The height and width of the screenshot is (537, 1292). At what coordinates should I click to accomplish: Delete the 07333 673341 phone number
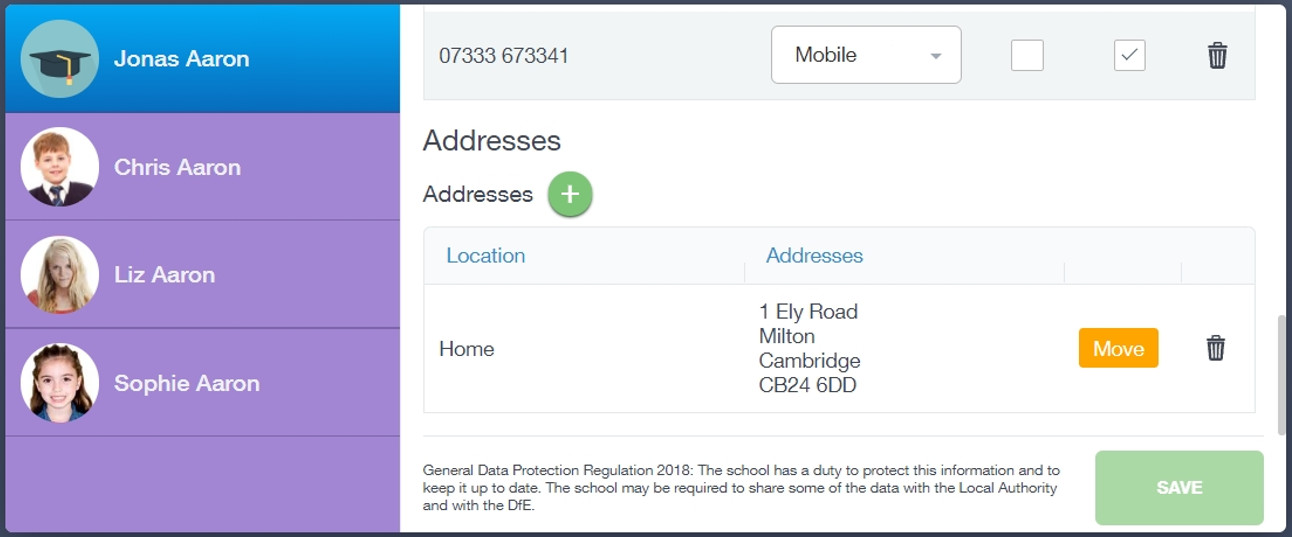1217,55
